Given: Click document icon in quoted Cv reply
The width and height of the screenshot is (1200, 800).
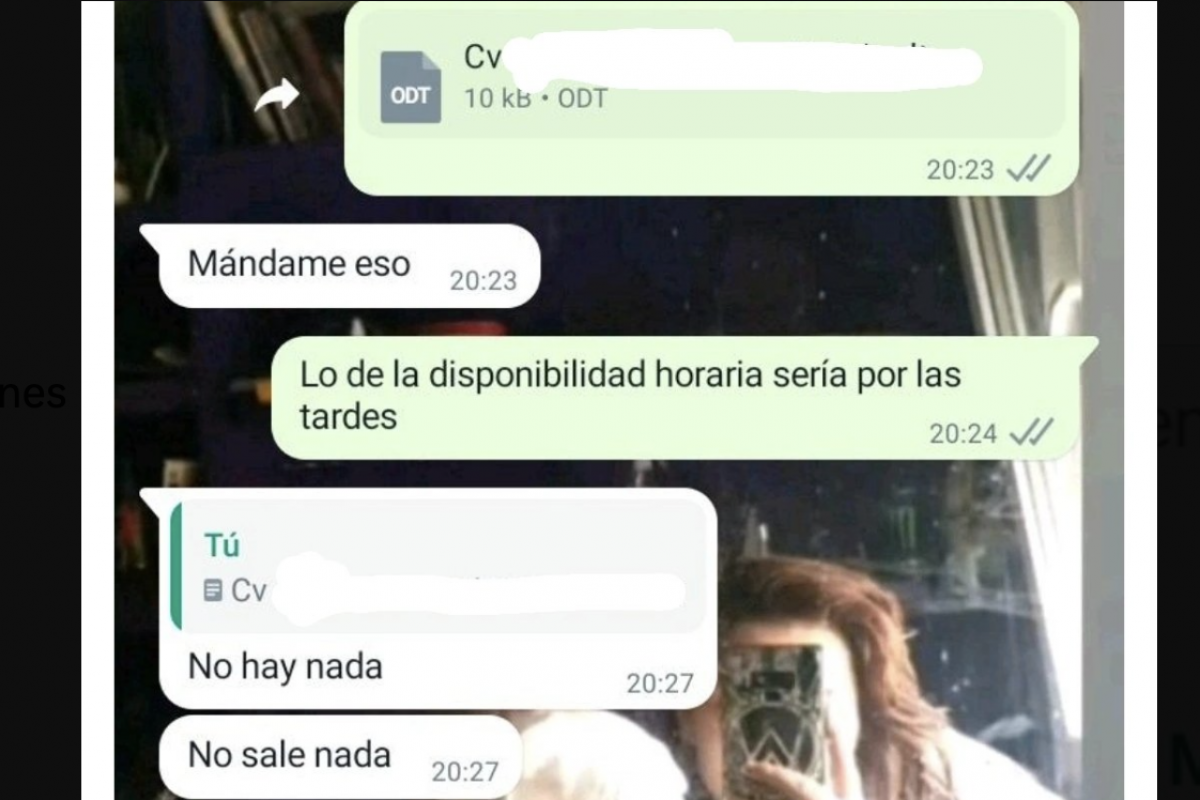Looking at the screenshot, I should pyautogui.click(x=213, y=591).
